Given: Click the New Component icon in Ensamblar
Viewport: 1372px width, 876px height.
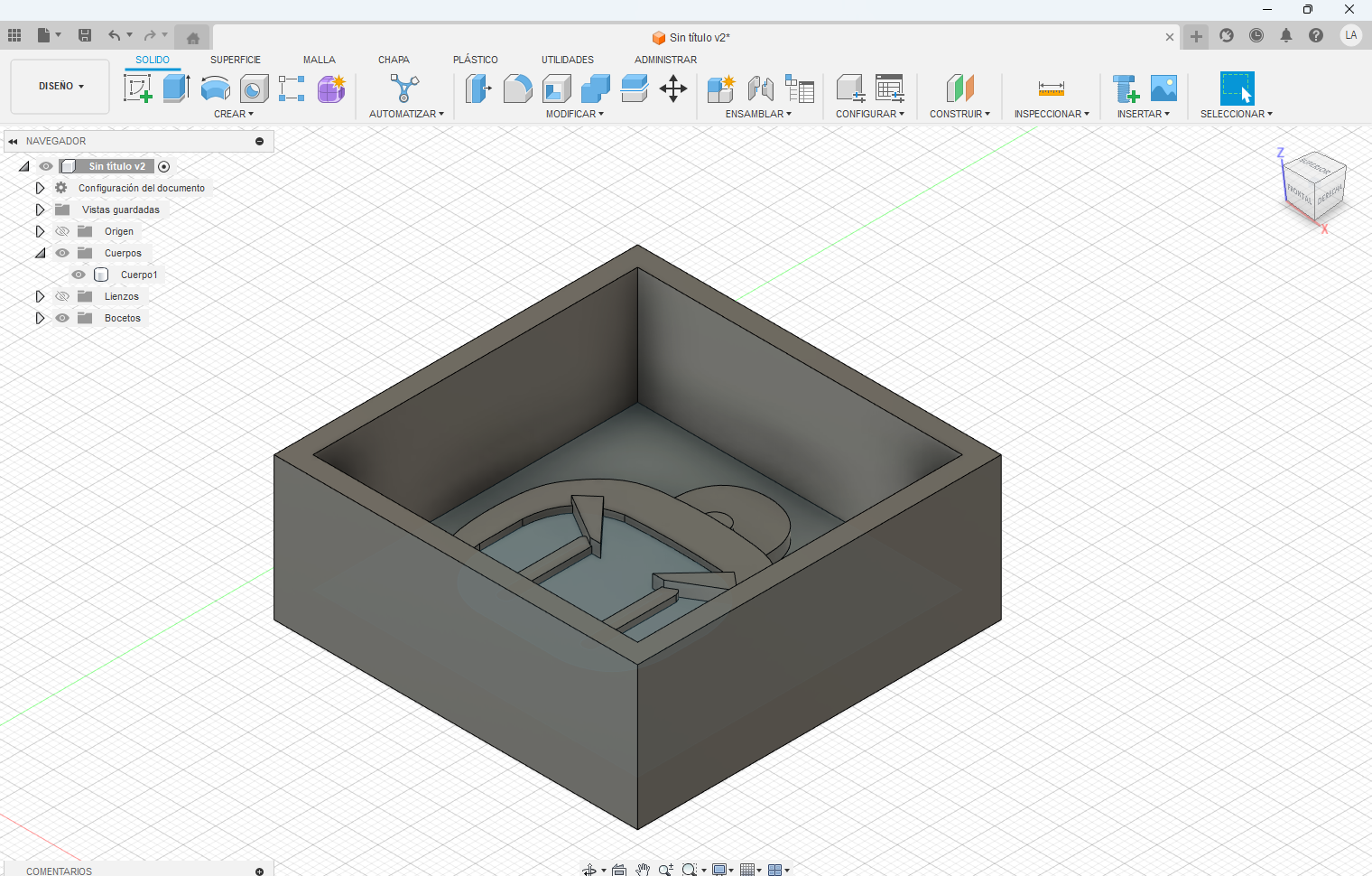Looking at the screenshot, I should coord(721,89).
